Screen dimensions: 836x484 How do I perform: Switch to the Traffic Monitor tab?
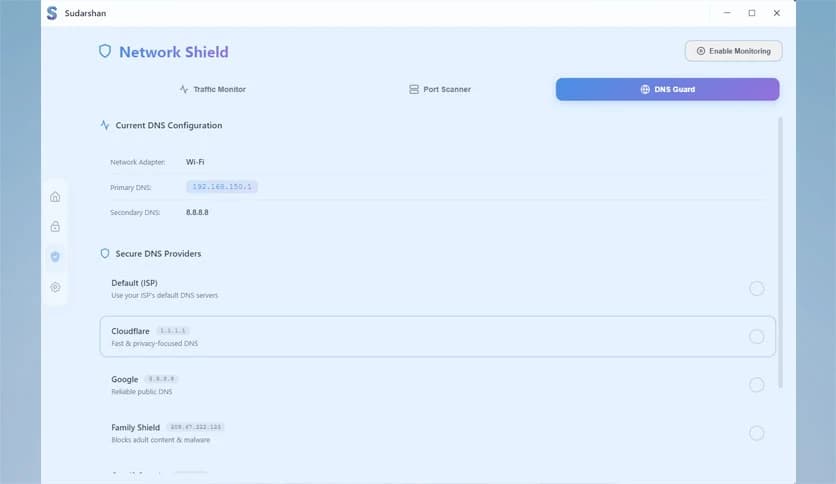(213, 89)
